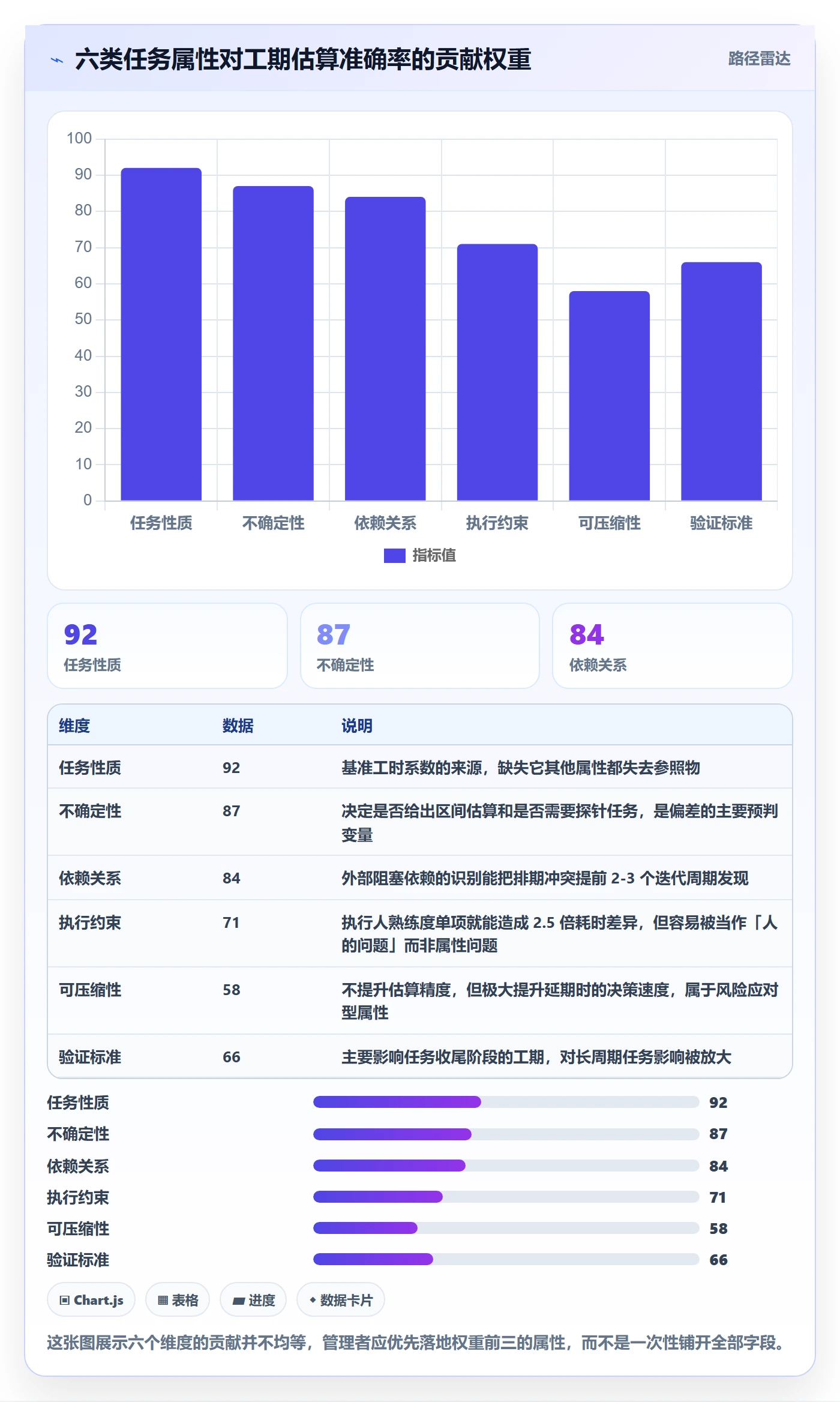Click the 71 value in the table's 数据 column
Image resolution: width=840 pixels, height=1402 pixels.
231,922
